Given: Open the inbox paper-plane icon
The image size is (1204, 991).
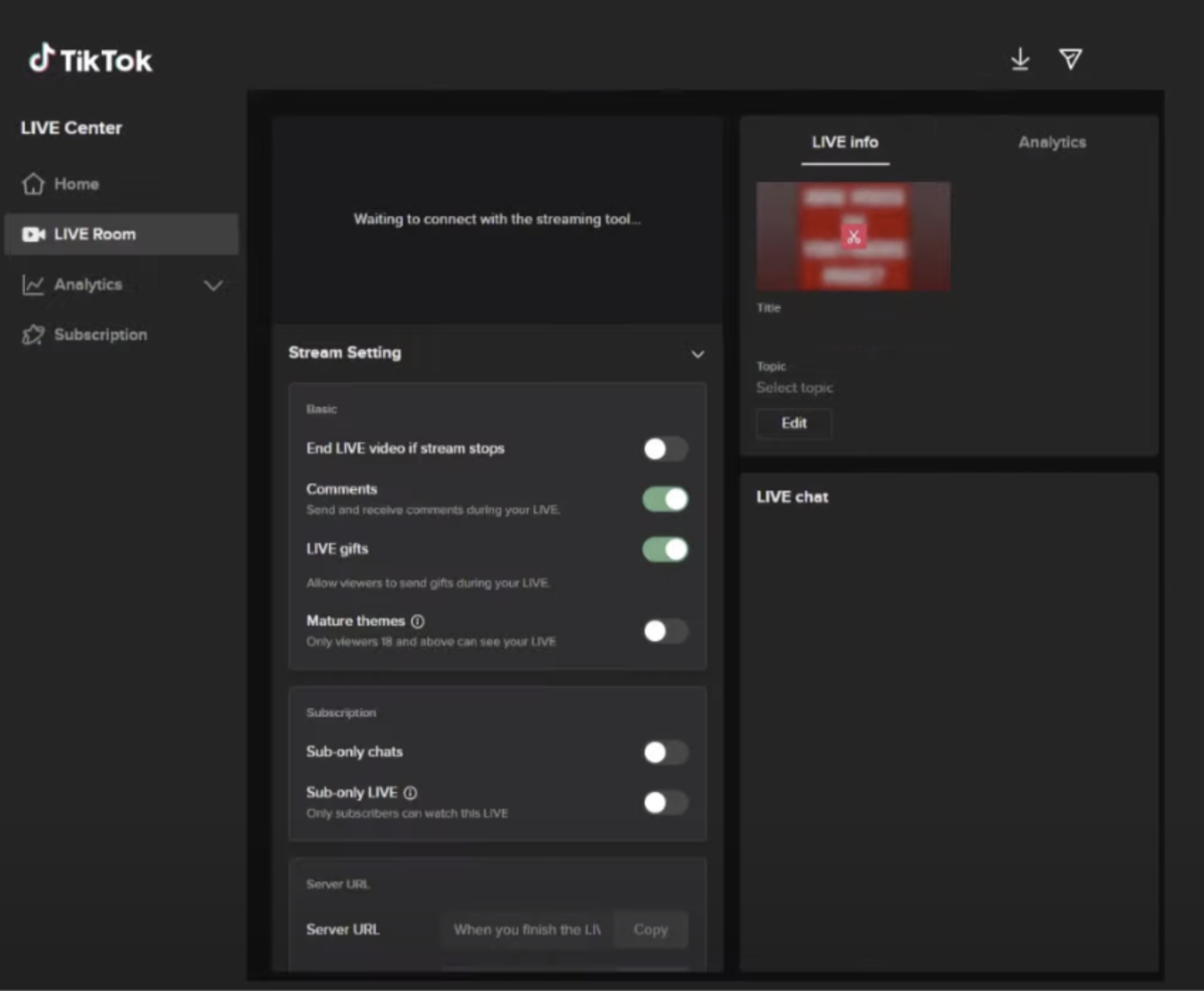Looking at the screenshot, I should tap(1070, 60).
